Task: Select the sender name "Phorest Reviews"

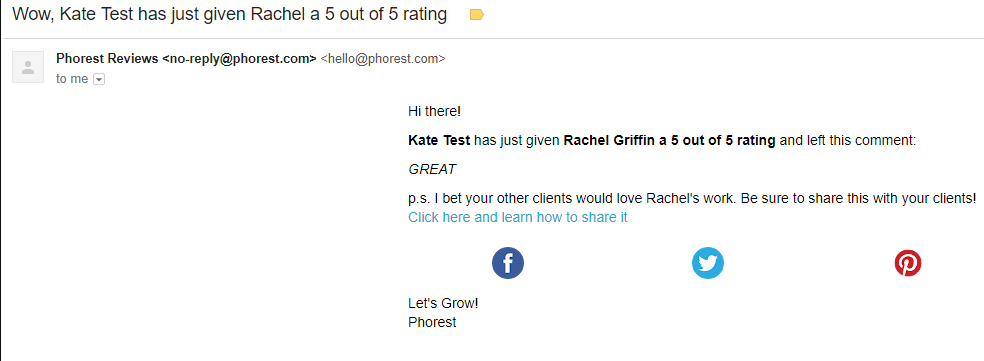Action: coord(107,58)
